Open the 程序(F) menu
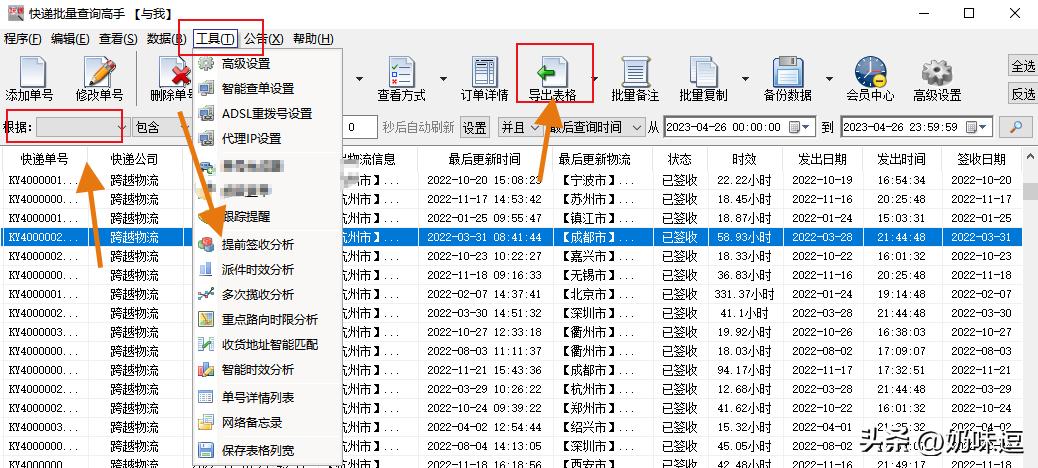The height and width of the screenshot is (468, 1038). coord(23,39)
